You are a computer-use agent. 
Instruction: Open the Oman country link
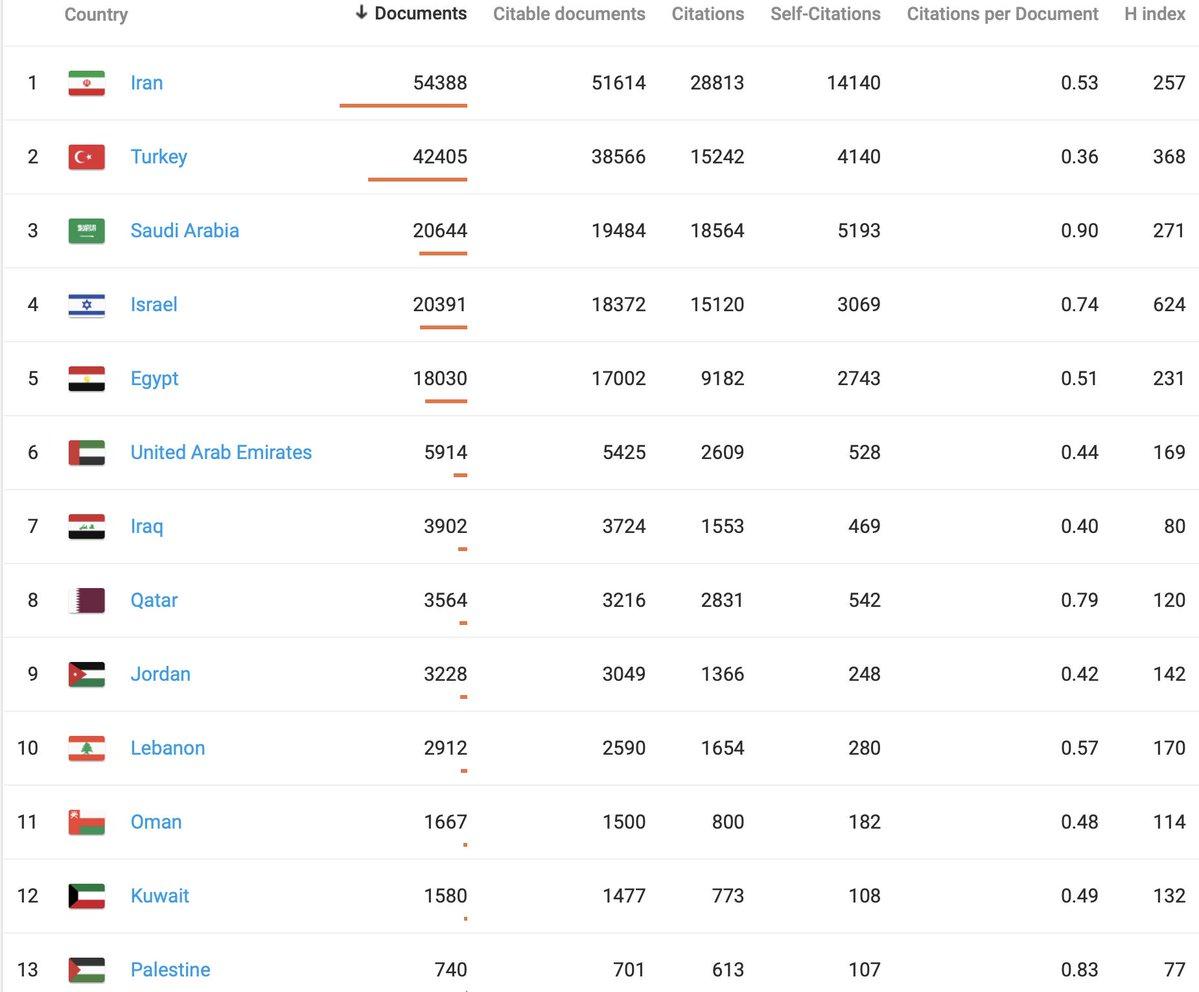[x=156, y=822]
